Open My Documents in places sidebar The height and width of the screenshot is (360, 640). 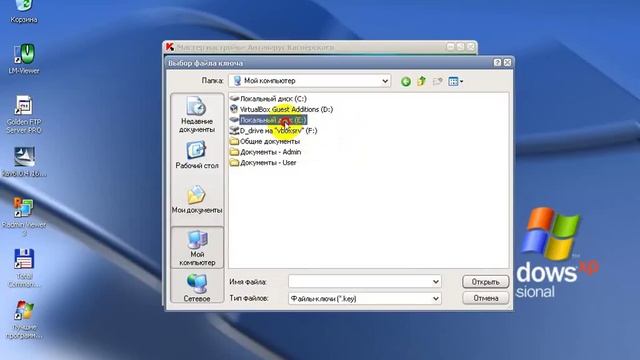[197, 200]
